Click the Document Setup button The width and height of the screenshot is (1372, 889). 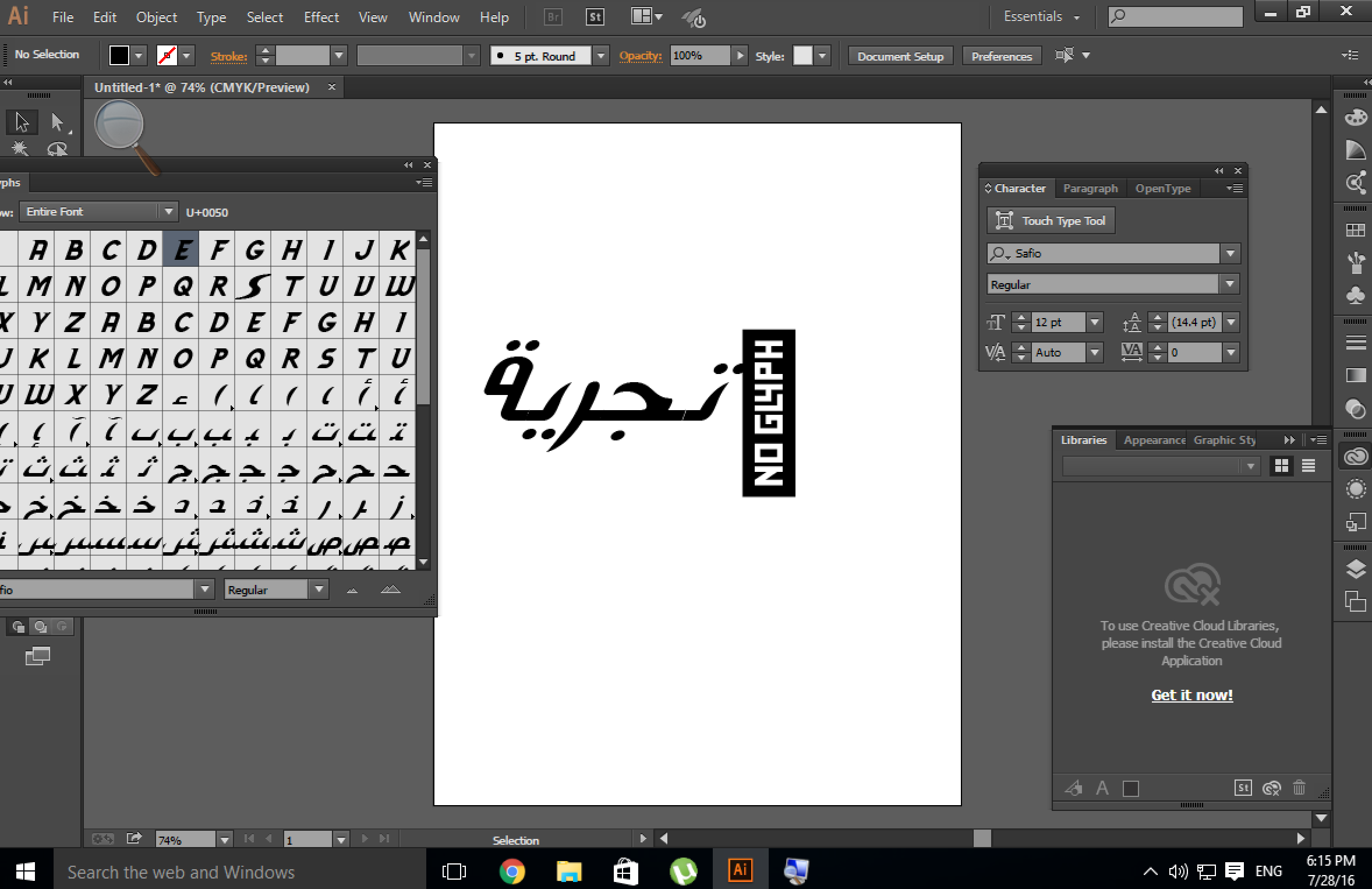pos(900,57)
